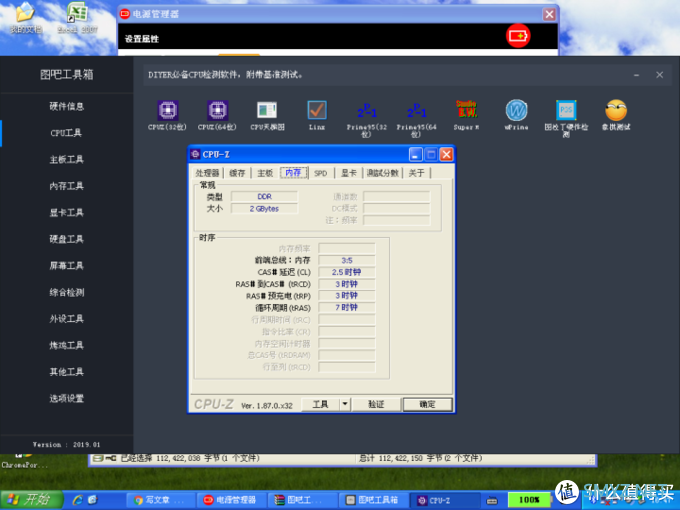
Task: Open the Linx stress test icon
Action: pos(317,110)
